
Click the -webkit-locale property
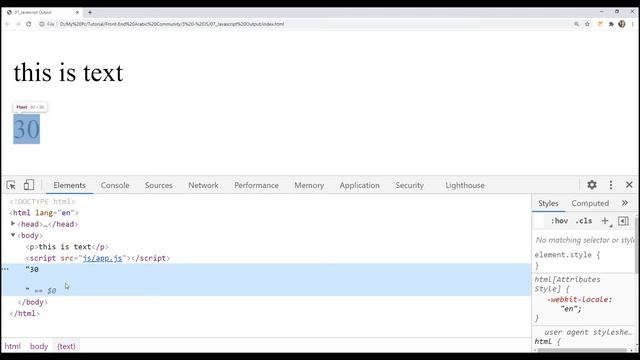[x=579, y=299]
